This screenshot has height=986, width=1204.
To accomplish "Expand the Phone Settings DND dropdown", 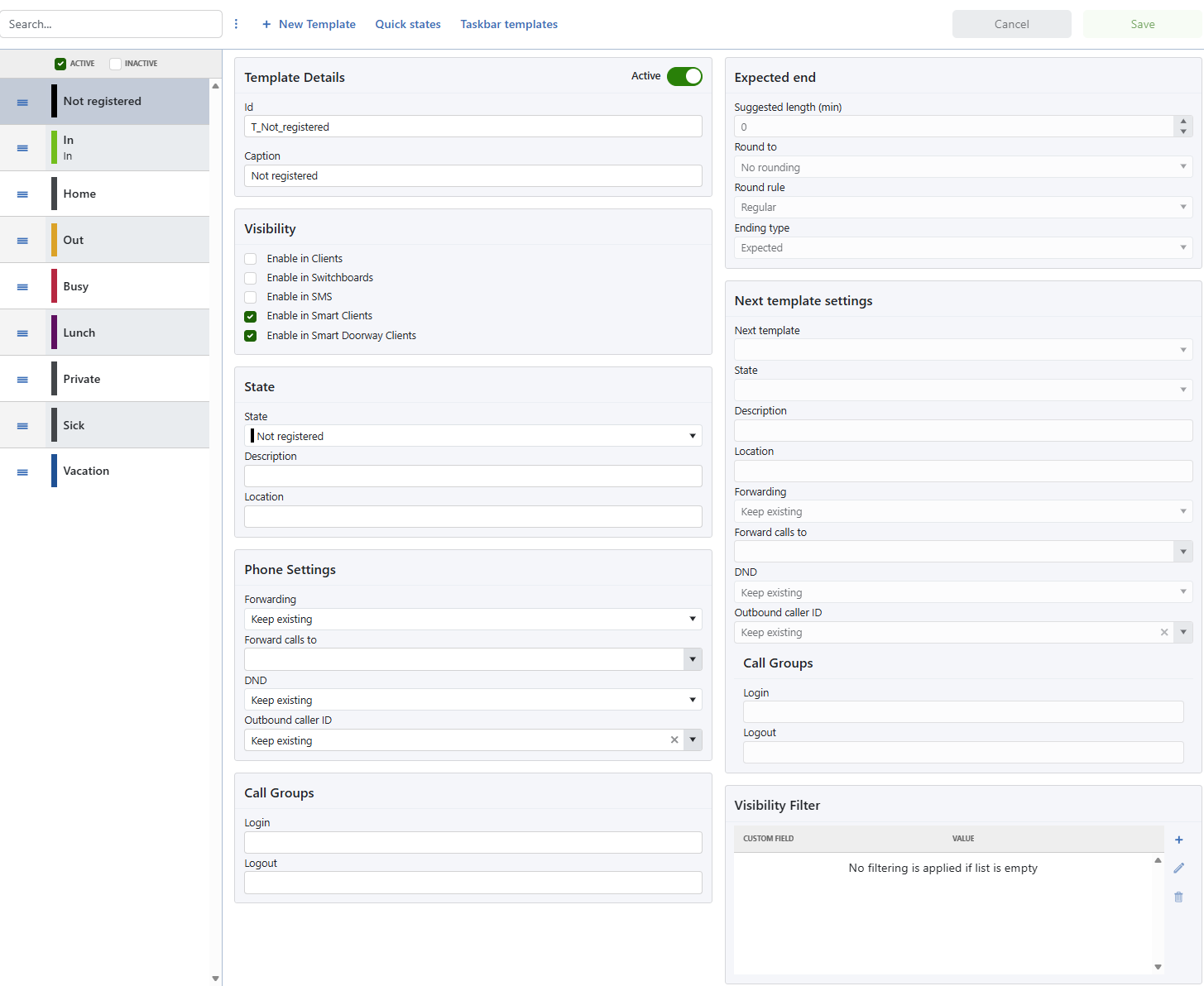I will [x=473, y=700].
